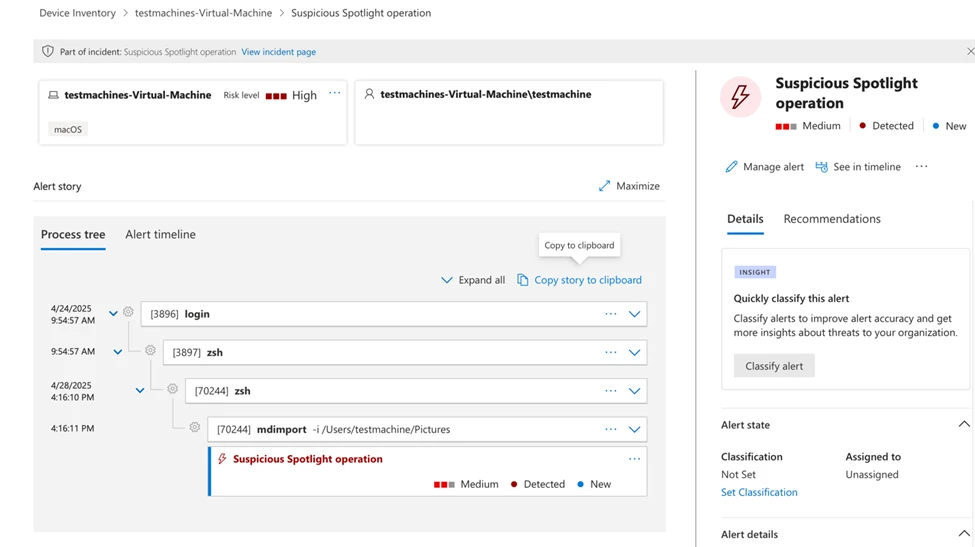This screenshot has width=975, height=547.
Task: Click the ellipsis next to See in timeline
Action: point(921,167)
